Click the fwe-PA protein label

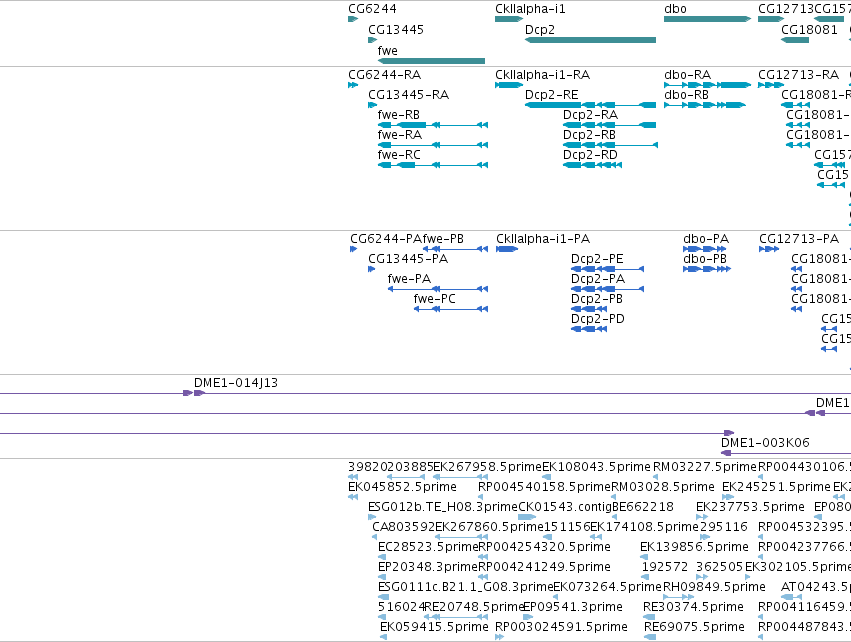409,279
